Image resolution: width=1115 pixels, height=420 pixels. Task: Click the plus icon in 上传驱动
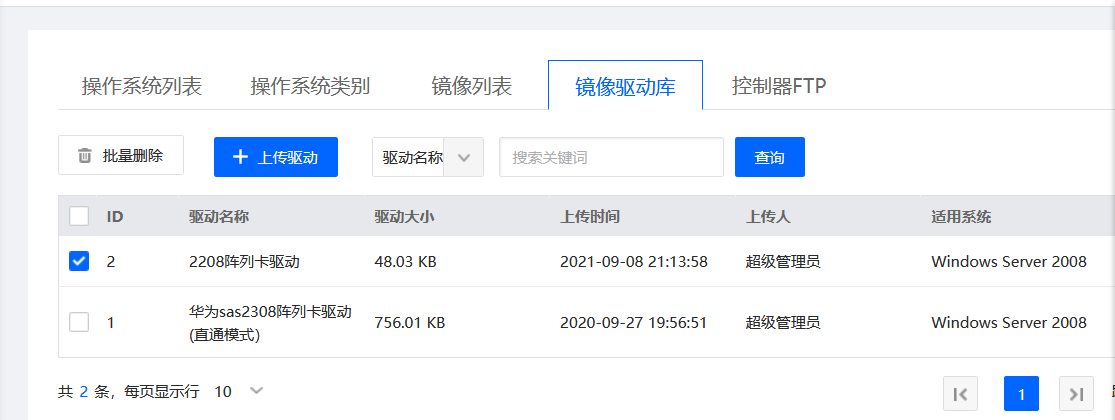(x=241, y=157)
